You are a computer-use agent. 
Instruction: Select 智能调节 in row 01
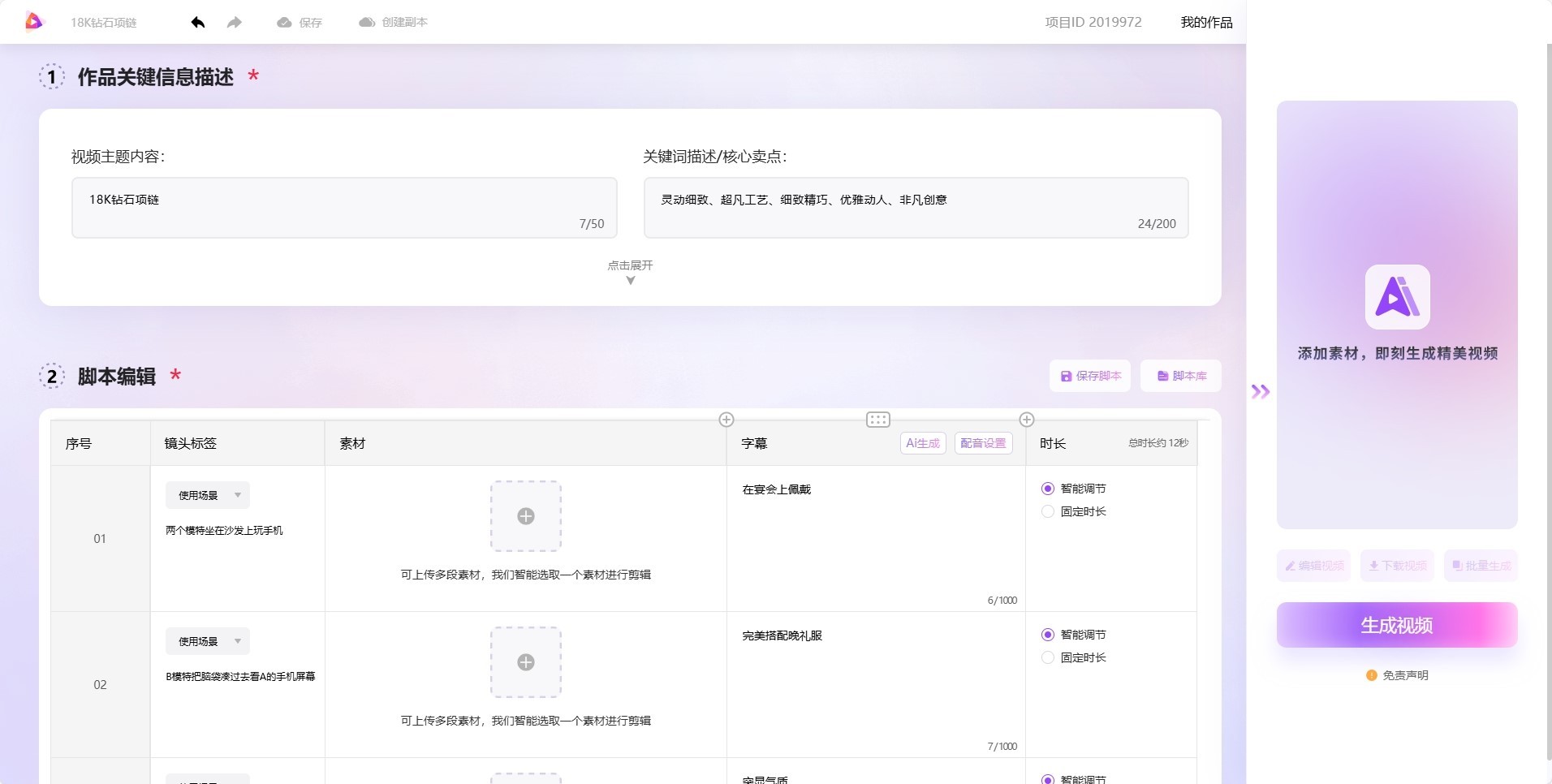[x=1073, y=489]
